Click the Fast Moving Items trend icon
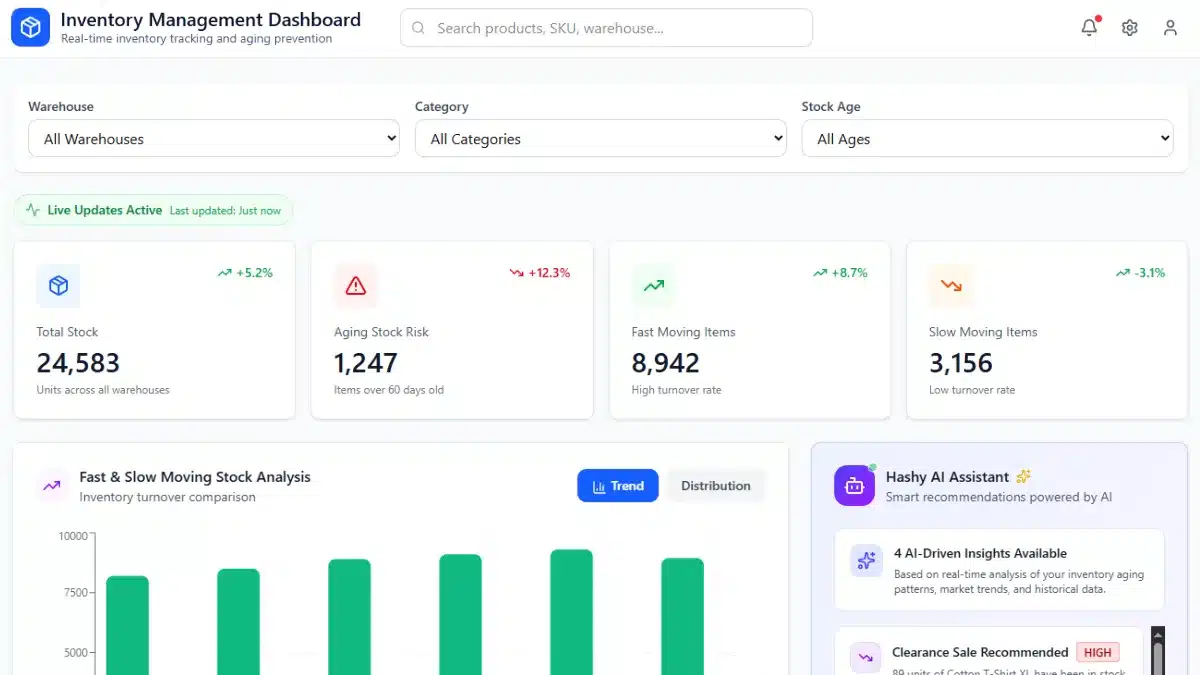The width and height of the screenshot is (1200, 675). tap(653, 286)
